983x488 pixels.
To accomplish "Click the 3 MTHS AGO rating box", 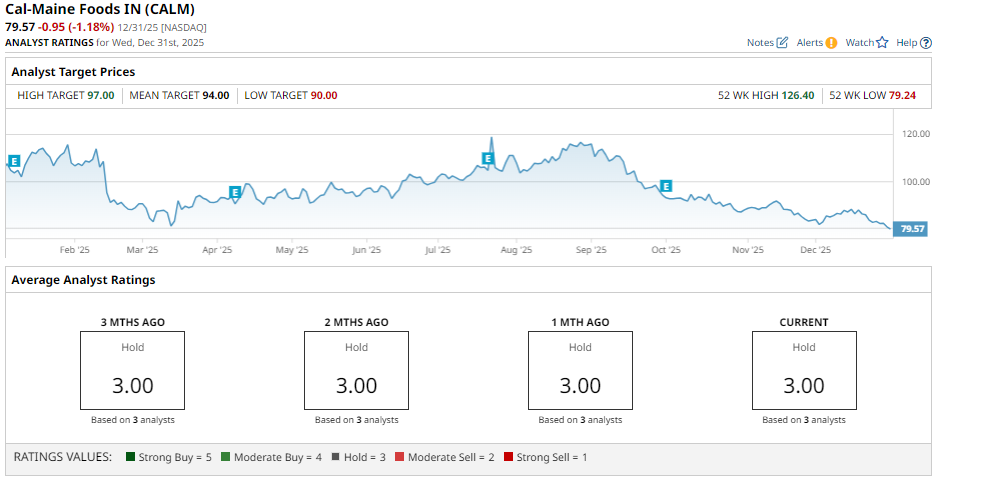I will click(x=132, y=371).
